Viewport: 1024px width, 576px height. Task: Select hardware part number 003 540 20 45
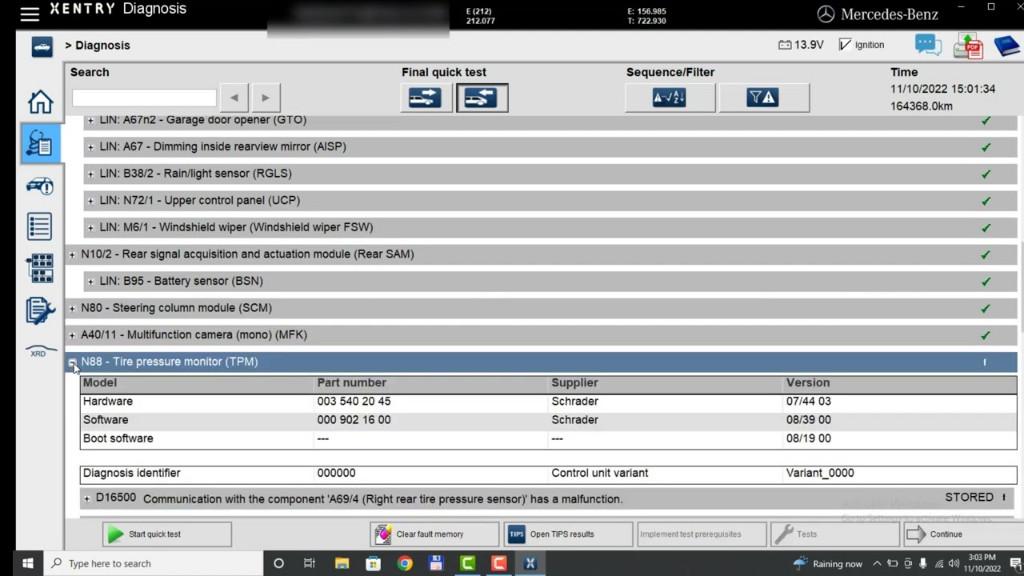353,401
